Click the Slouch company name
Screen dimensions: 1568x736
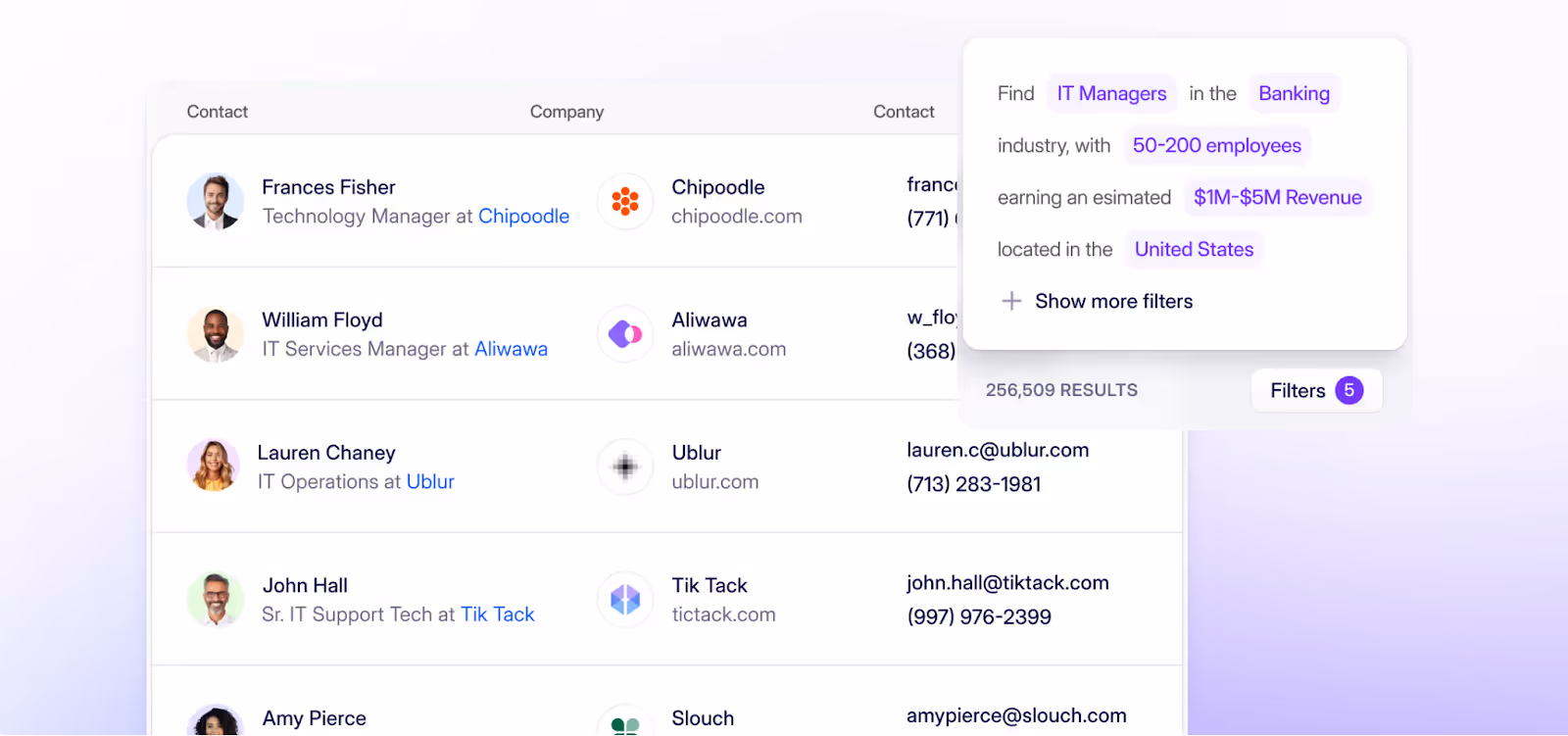tap(703, 718)
